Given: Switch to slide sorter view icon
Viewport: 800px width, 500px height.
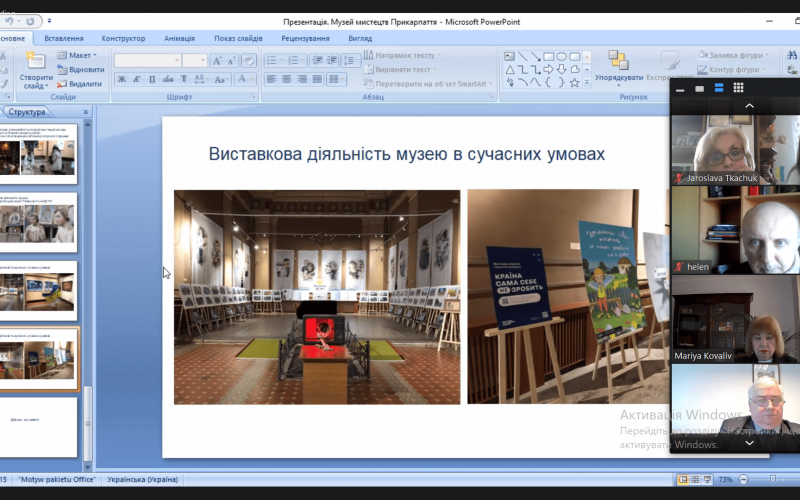Looking at the screenshot, I should (695, 480).
